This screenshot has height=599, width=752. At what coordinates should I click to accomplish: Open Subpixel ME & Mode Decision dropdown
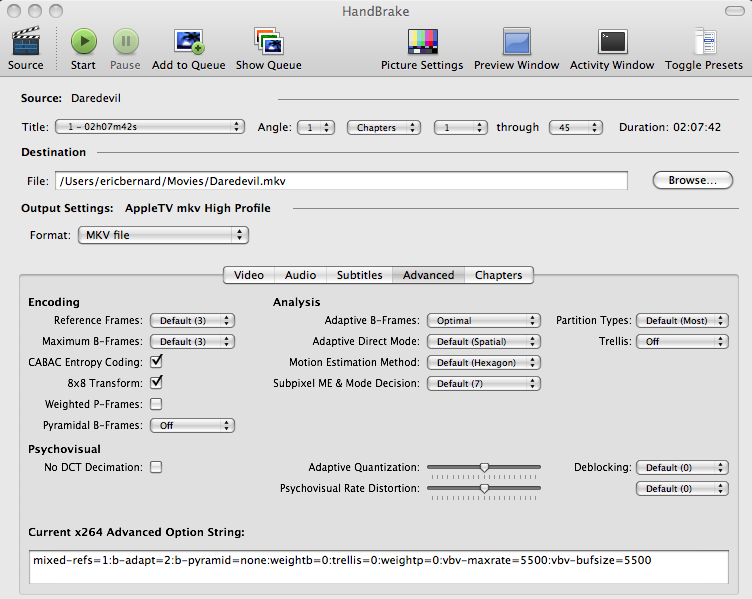click(x=484, y=384)
